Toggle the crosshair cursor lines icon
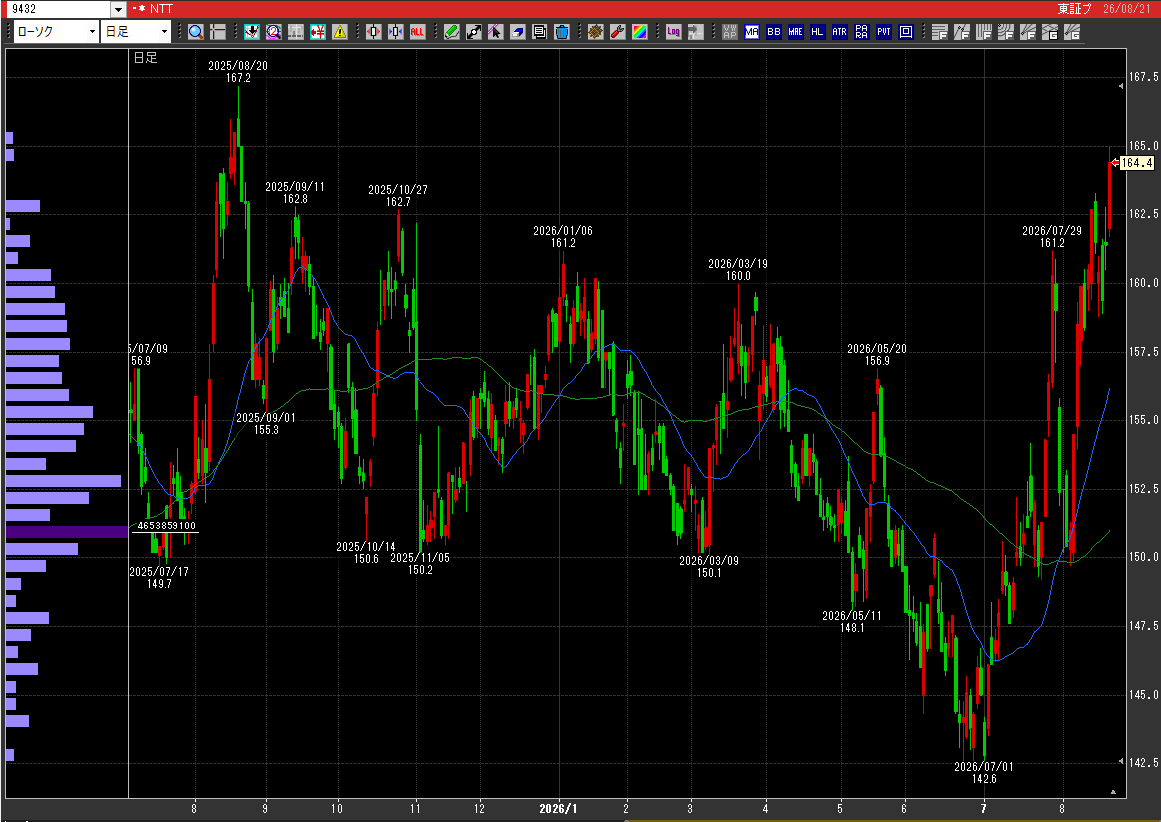Screen dimensions: 1161x822 pyautogui.click(x=218, y=32)
